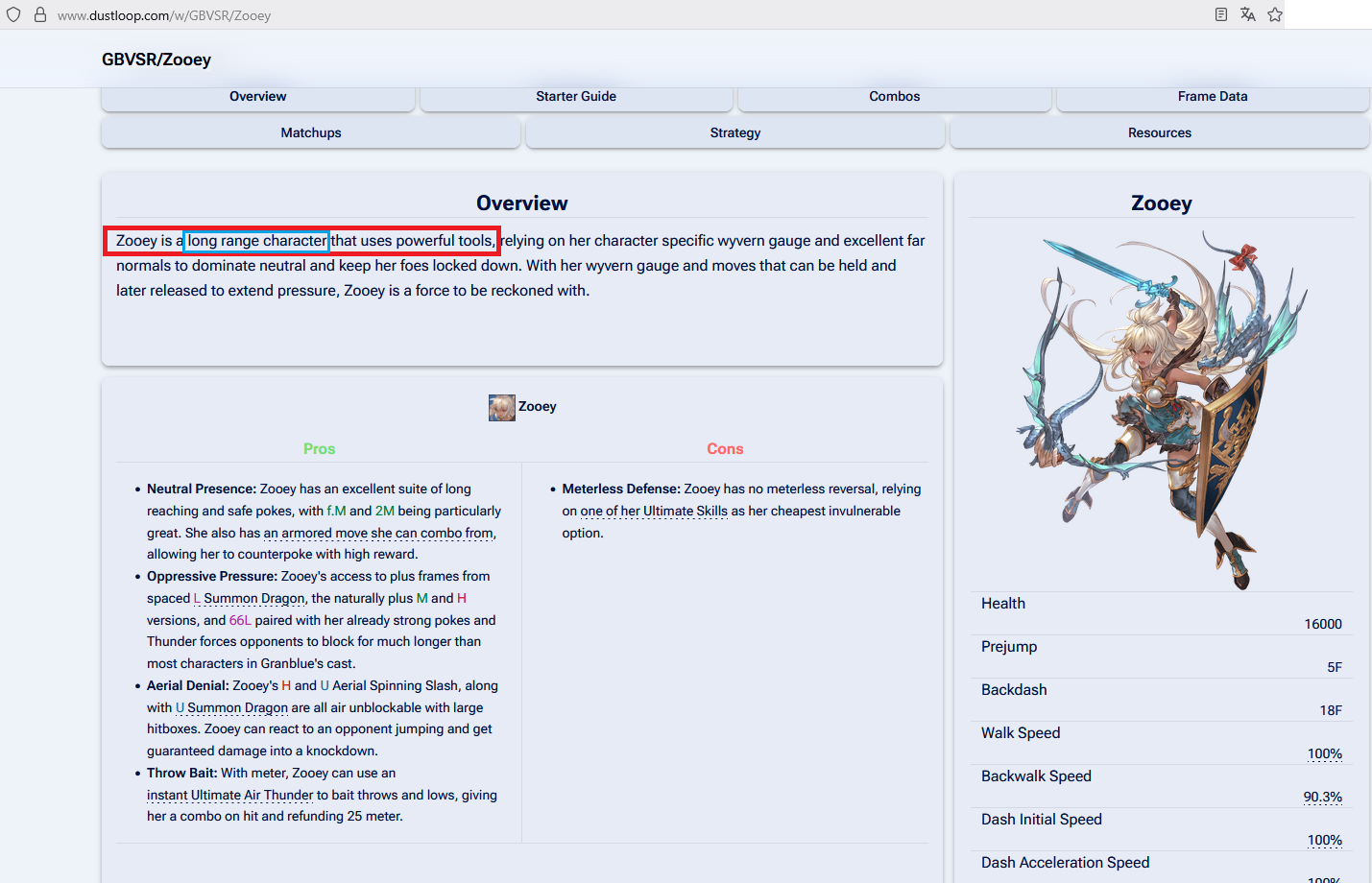Screen dimensions: 1372x883
Task: Click the Zooey infobox heading
Action: pos(1162,203)
